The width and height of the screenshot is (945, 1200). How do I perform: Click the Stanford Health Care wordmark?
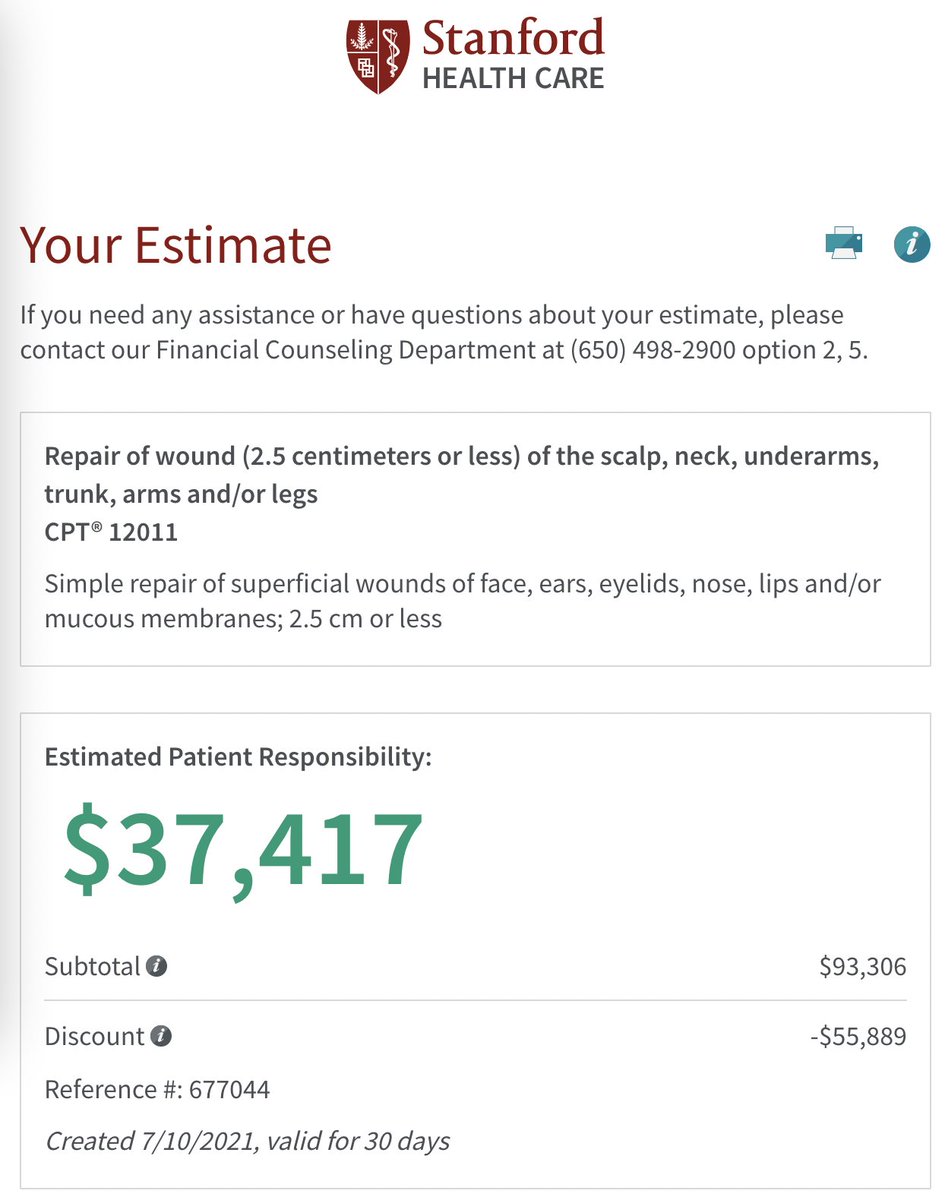coord(513,55)
